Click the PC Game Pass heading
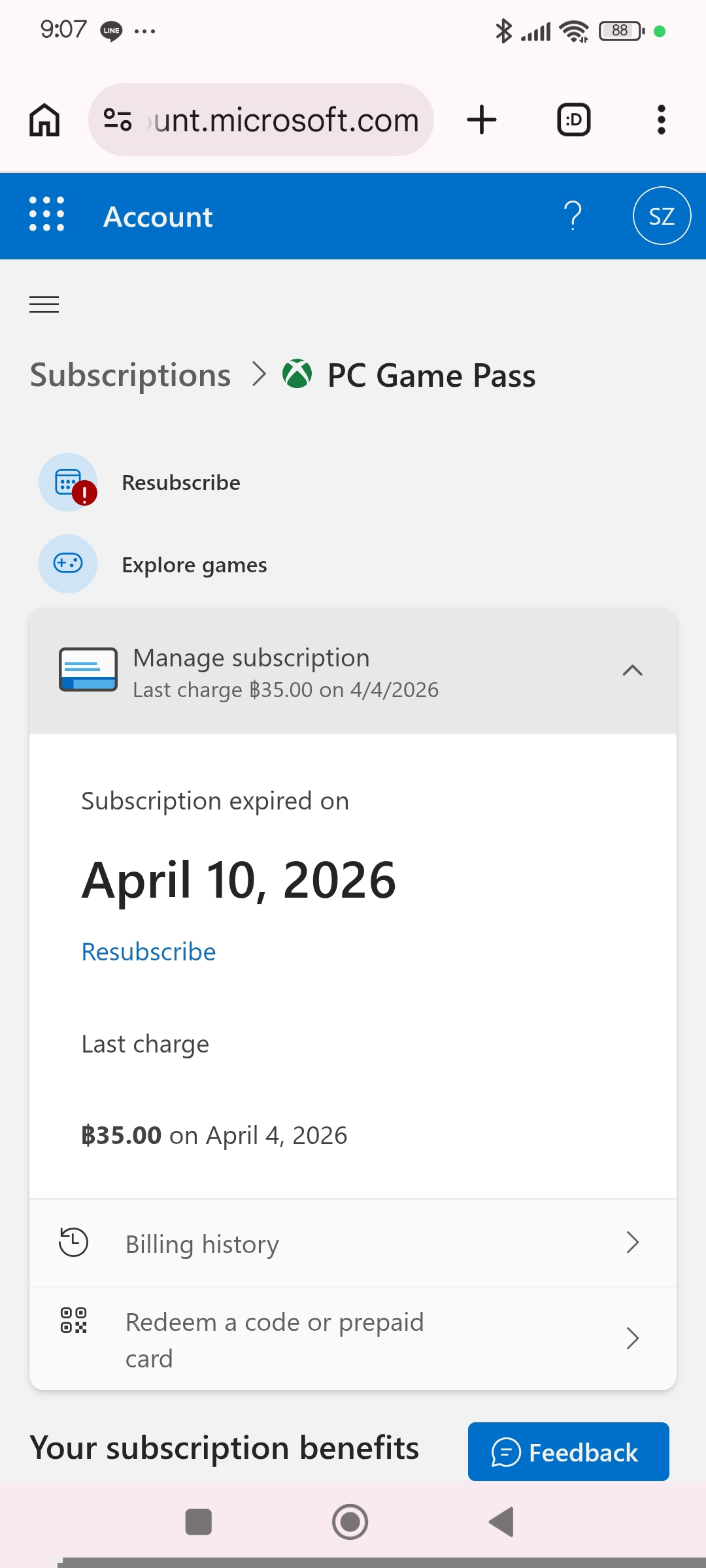 (431, 376)
